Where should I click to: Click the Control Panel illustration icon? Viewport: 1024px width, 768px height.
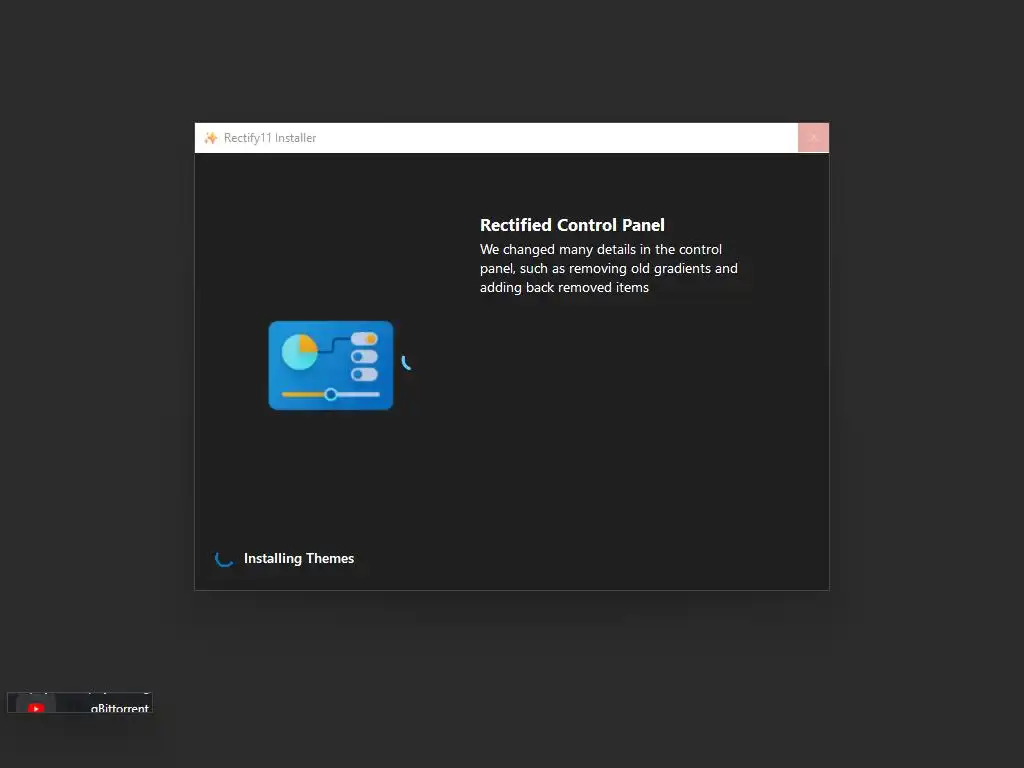click(331, 365)
